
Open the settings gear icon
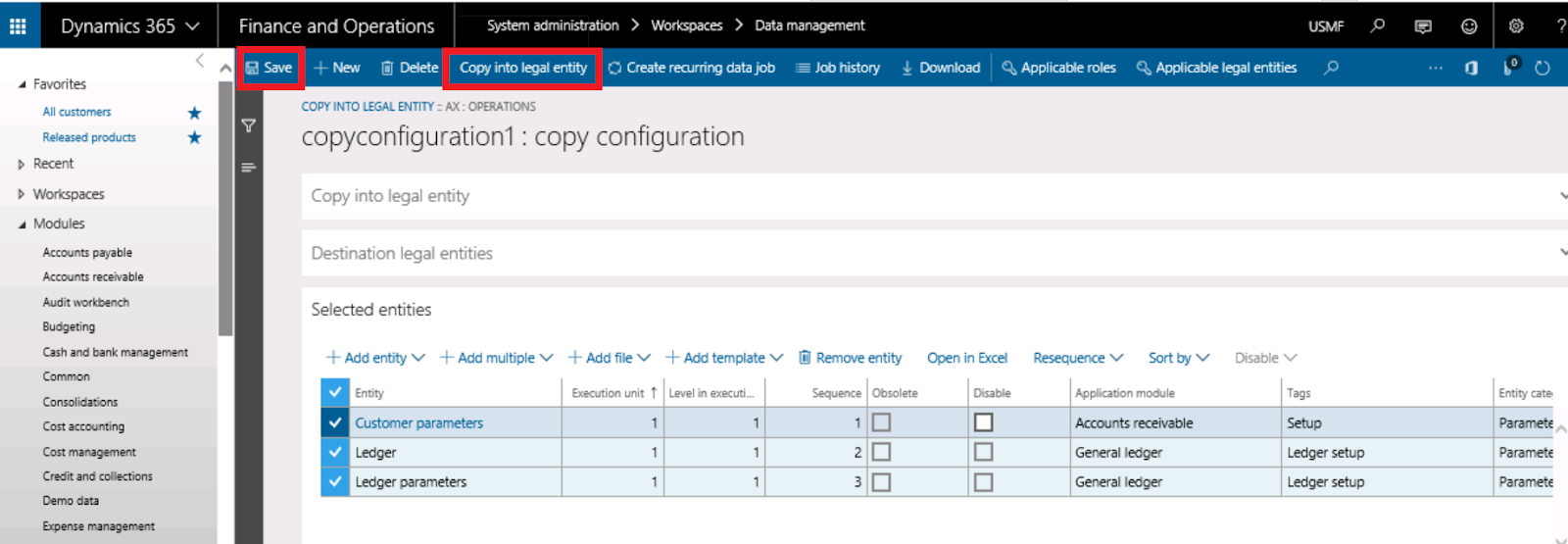(x=1516, y=26)
